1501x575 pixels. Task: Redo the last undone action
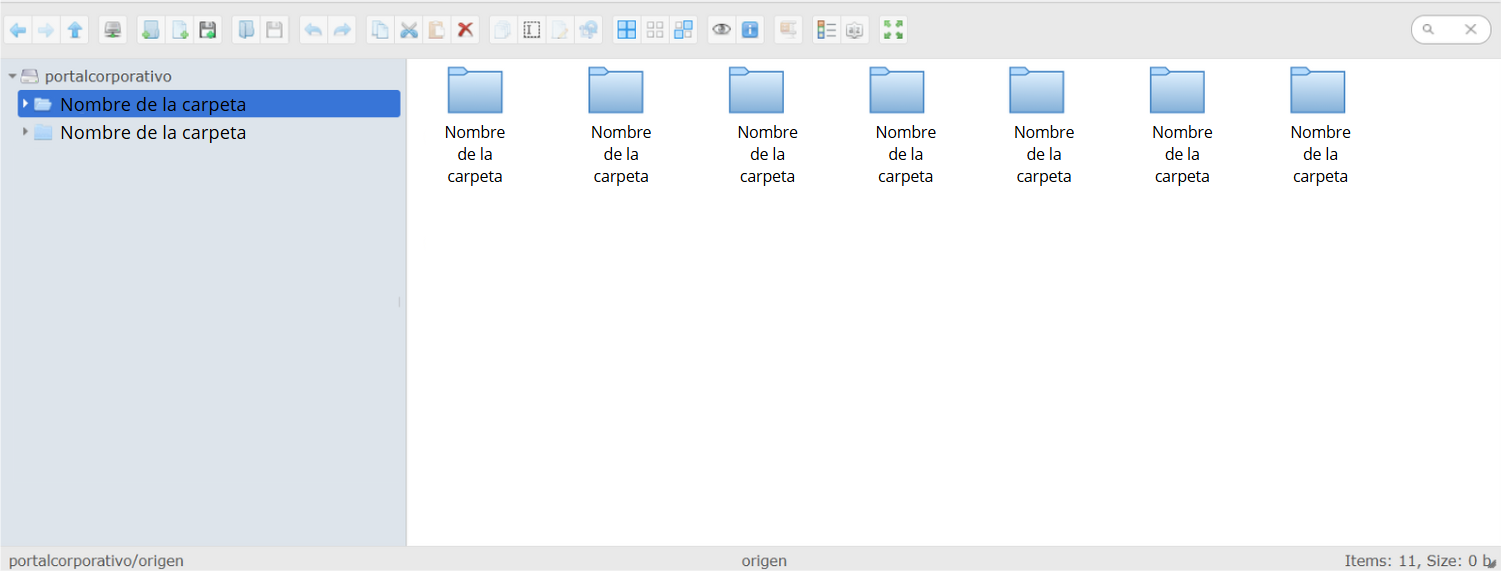click(x=342, y=30)
